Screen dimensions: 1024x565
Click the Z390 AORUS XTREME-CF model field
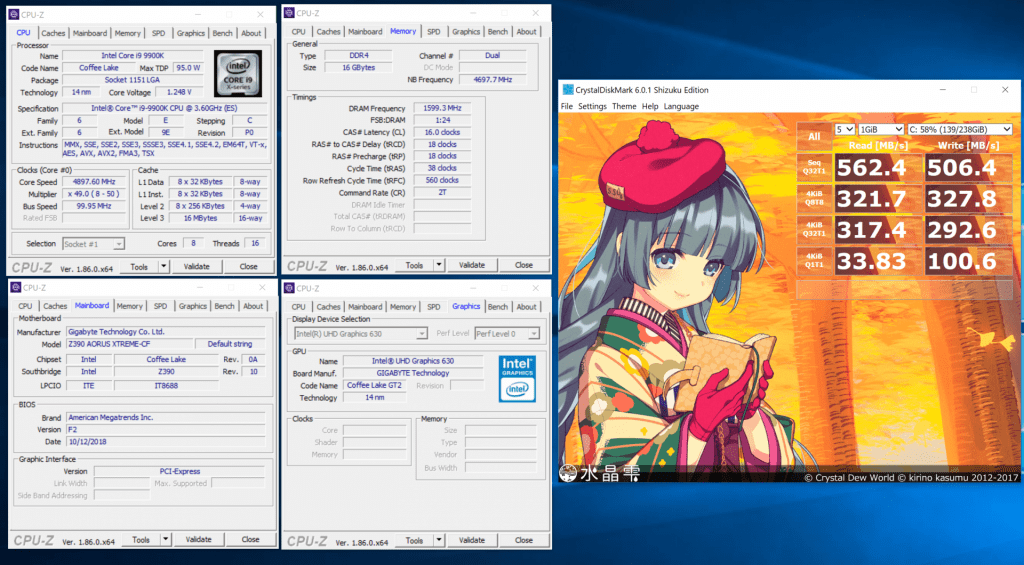[130, 344]
